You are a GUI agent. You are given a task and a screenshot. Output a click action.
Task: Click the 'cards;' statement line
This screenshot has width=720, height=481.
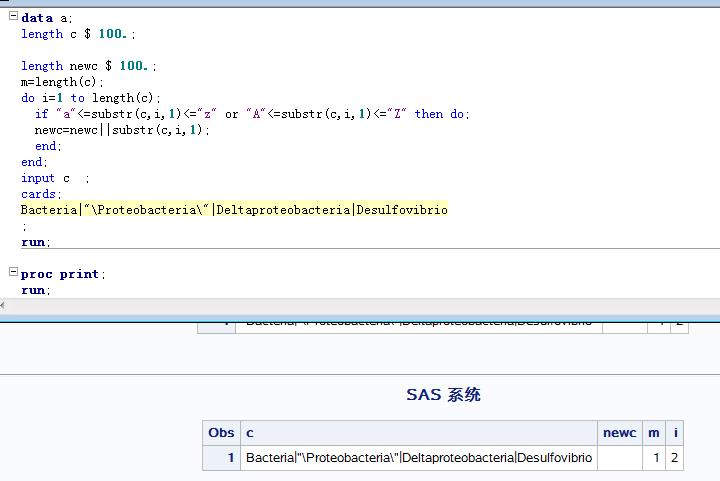coord(41,194)
